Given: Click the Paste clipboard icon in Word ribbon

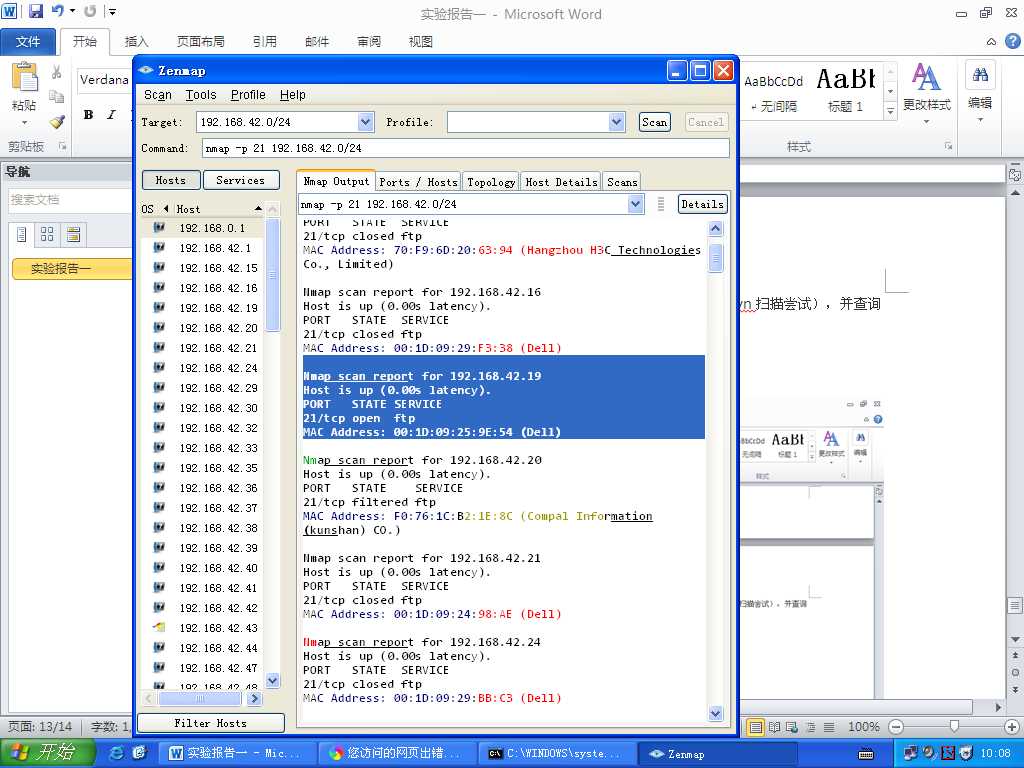Looking at the screenshot, I should point(25,78).
